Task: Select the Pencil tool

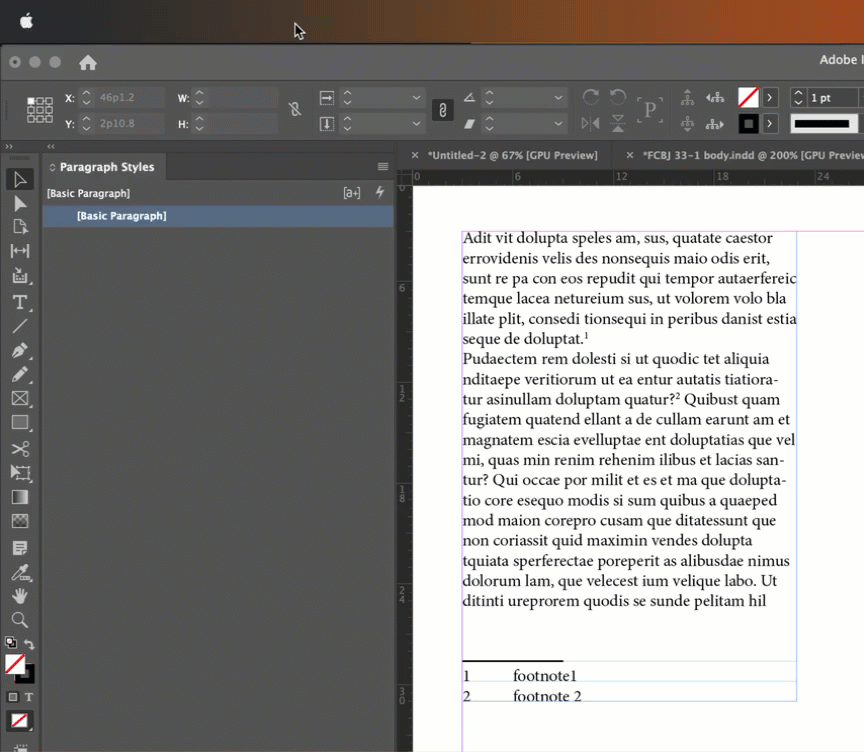Action: pyautogui.click(x=20, y=375)
